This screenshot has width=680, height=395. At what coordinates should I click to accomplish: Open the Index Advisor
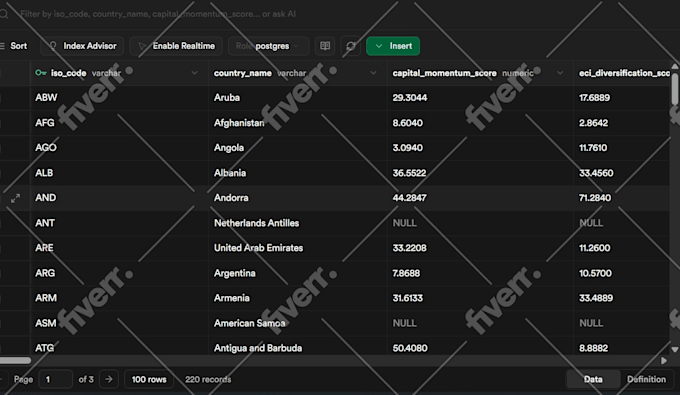(82, 46)
